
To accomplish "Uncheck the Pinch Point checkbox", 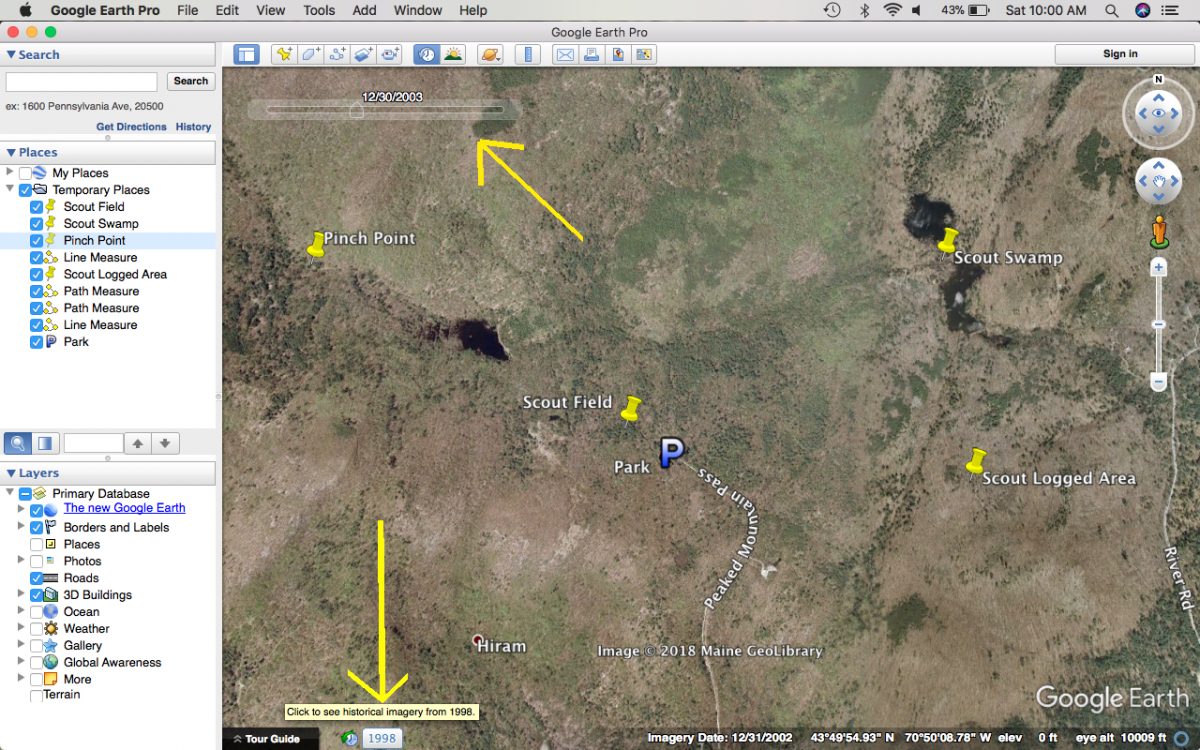I will pyautogui.click(x=36, y=241).
